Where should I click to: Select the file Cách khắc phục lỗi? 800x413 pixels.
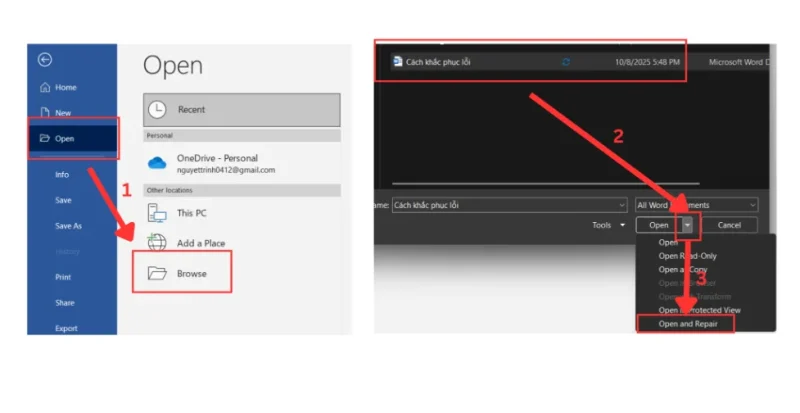coord(441,62)
